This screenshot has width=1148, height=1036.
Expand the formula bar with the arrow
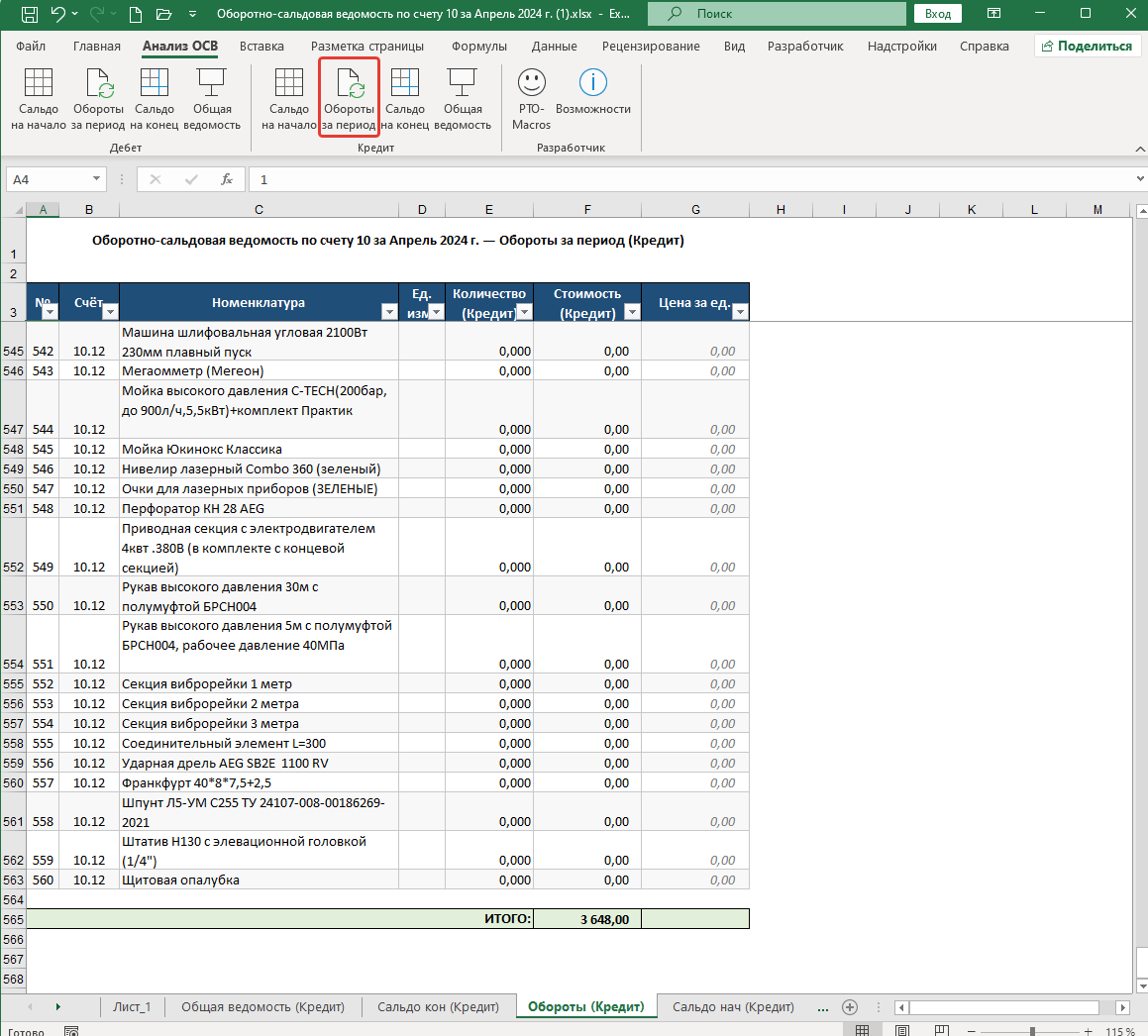(x=1140, y=179)
